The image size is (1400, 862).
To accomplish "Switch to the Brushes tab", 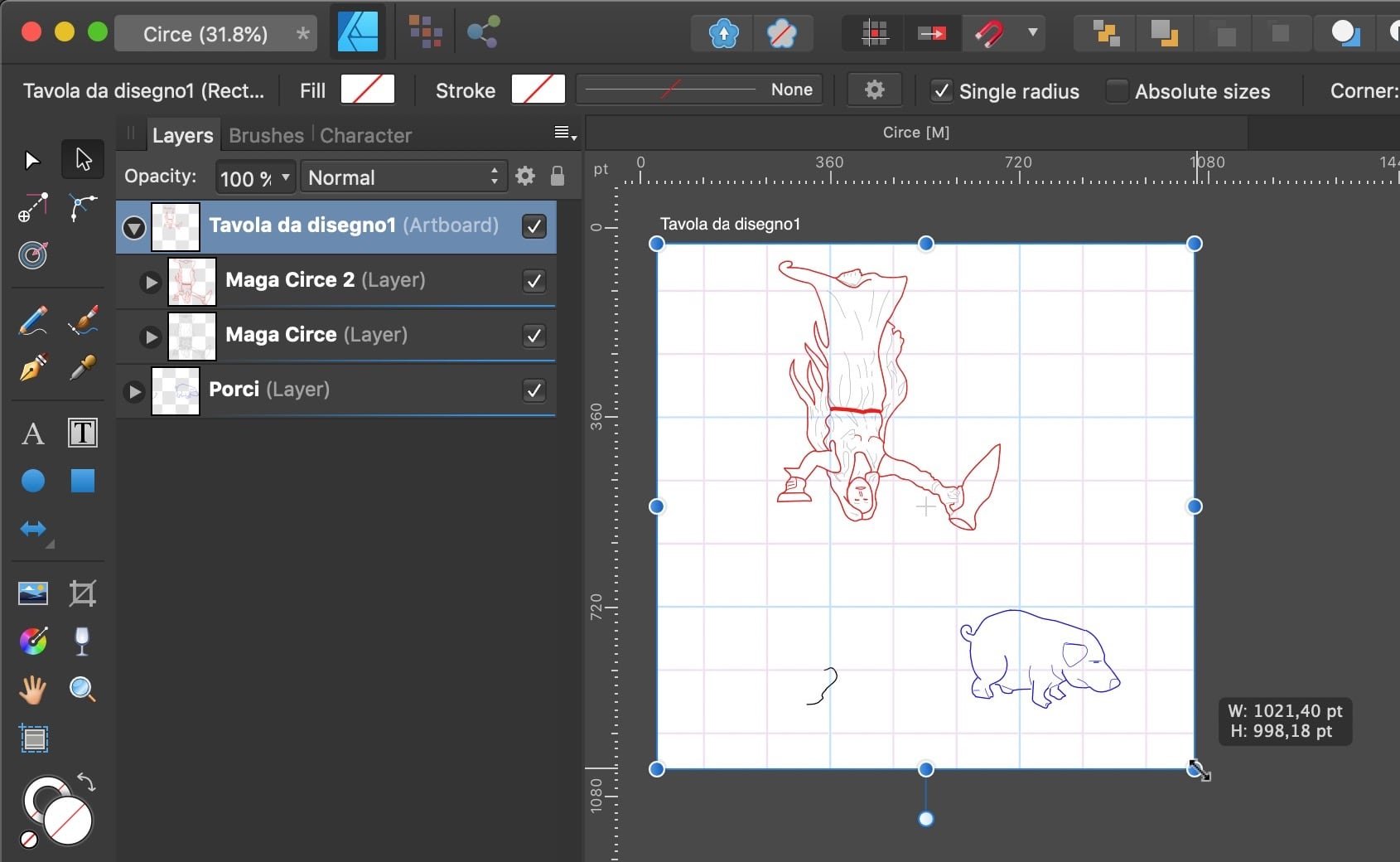I will (266, 135).
